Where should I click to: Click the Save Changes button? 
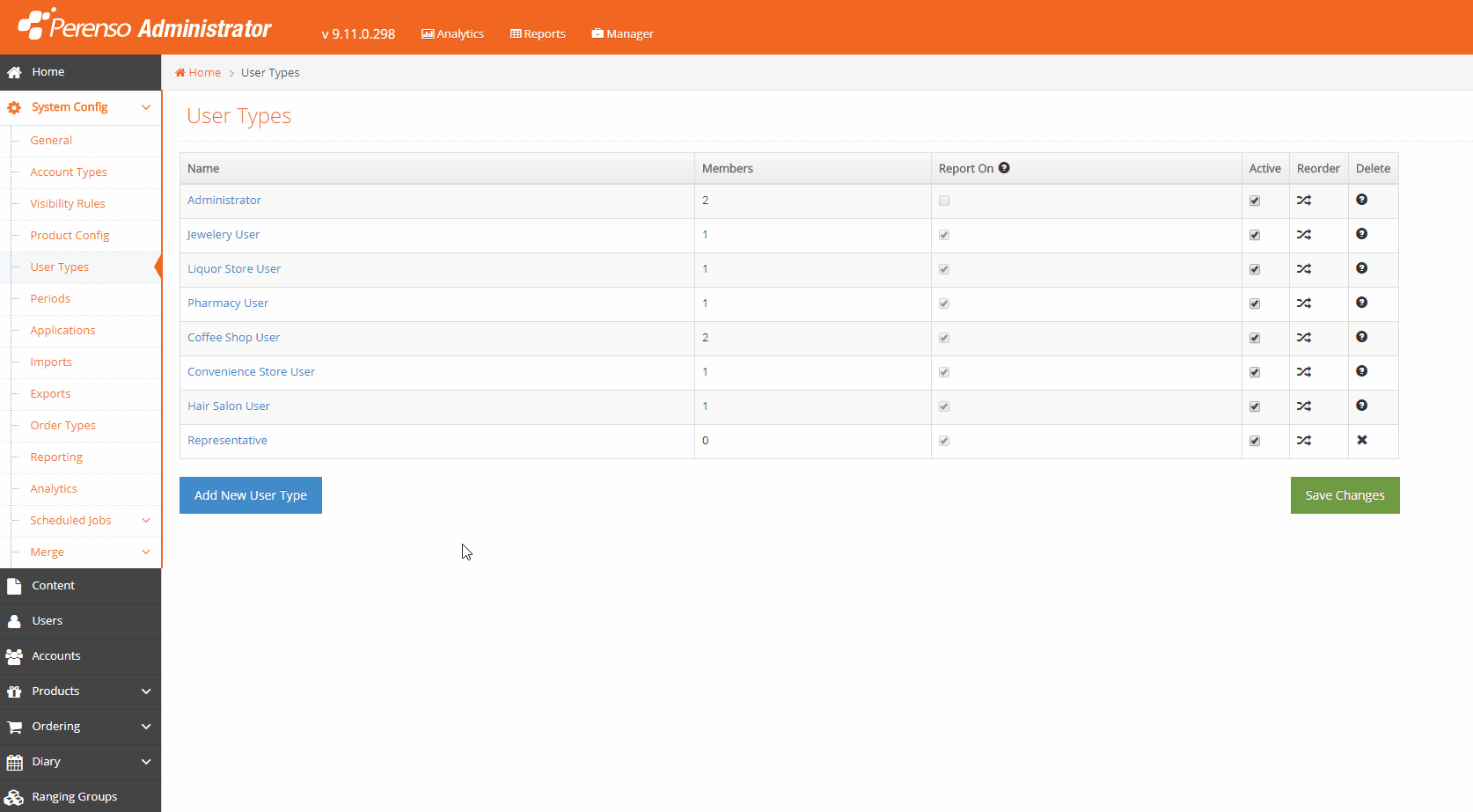coord(1345,495)
